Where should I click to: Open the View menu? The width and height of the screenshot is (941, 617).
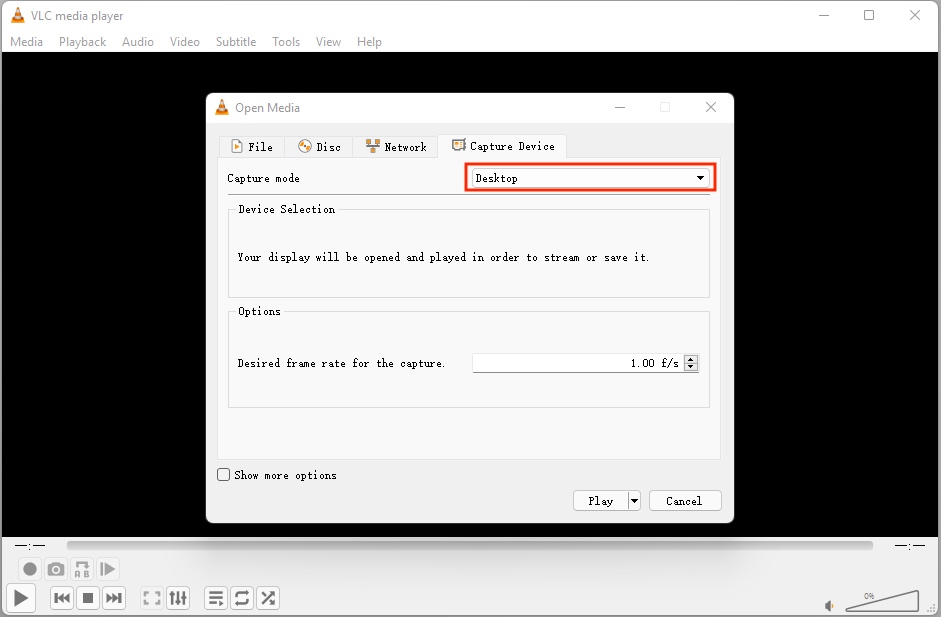coord(328,42)
